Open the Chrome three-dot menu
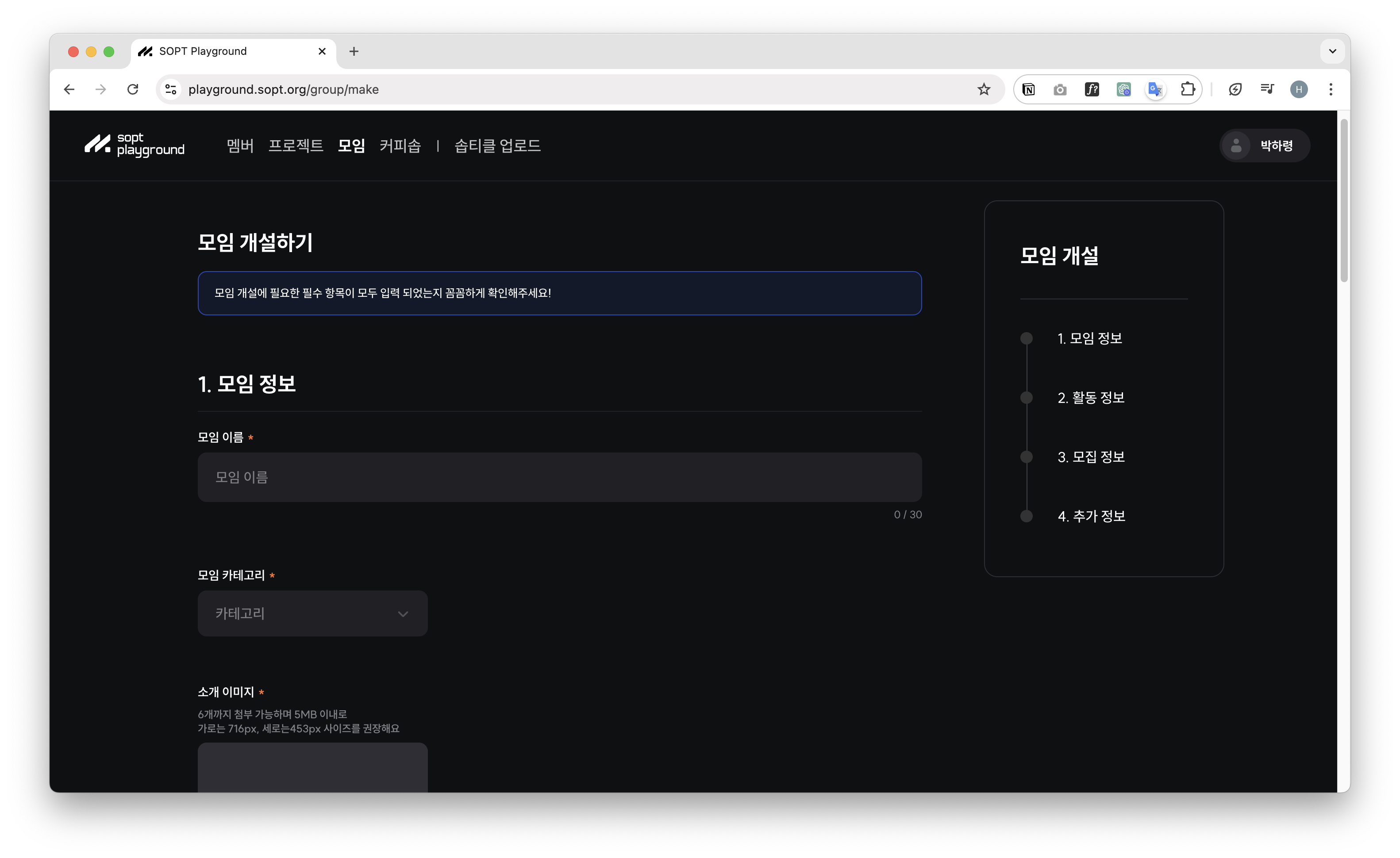1400x858 pixels. click(x=1331, y=89)
